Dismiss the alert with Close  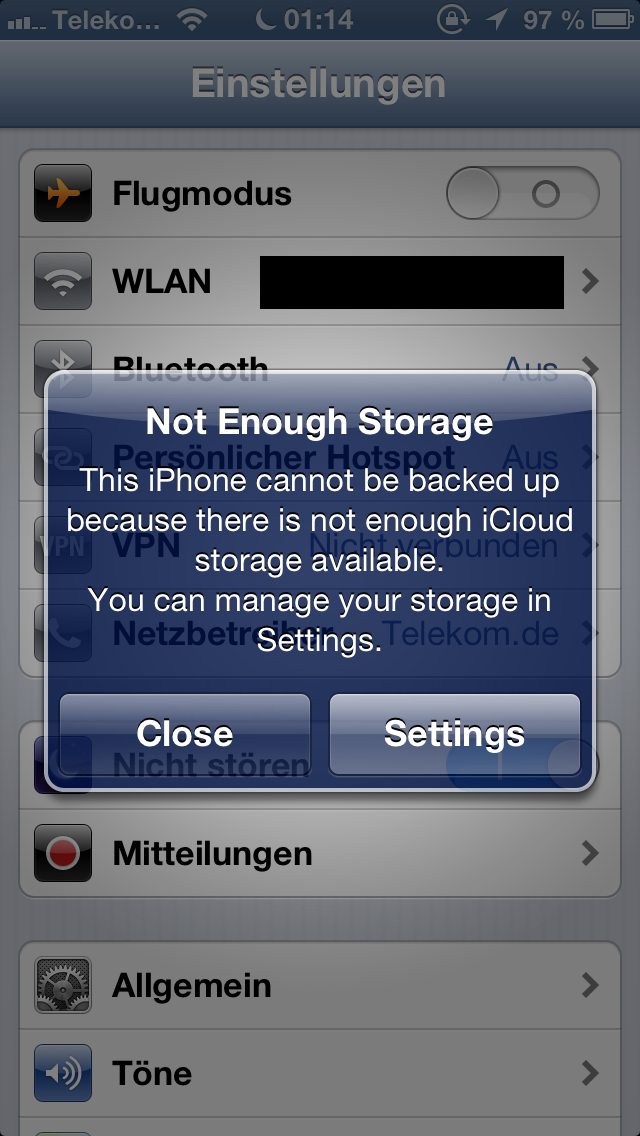[x=185, y=734]
